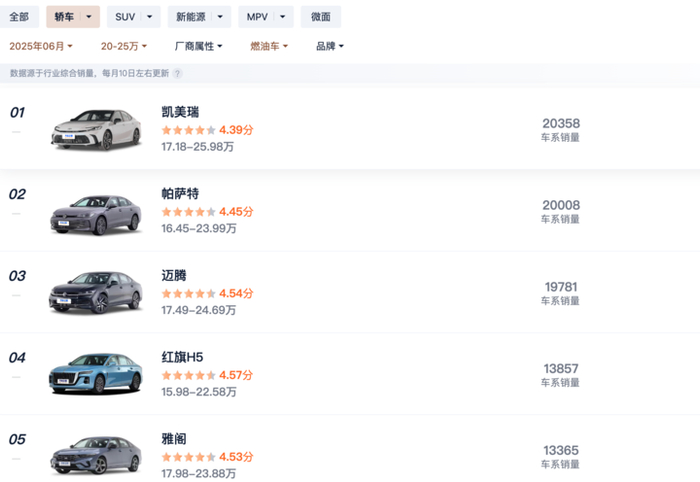Open the 20-25万 price range filter
Image resolution: width=700 pixels, height=482 pixels.
pyautogui.click(x=124, y=46)
